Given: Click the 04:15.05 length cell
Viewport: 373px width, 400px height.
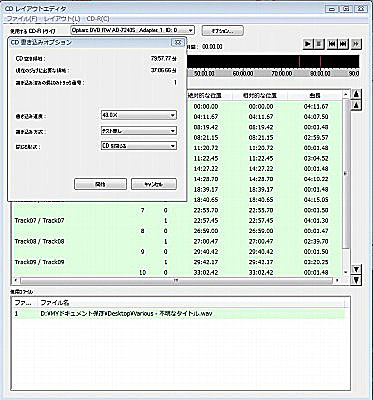Looking at the screenshot, I should tap(316, 200).
